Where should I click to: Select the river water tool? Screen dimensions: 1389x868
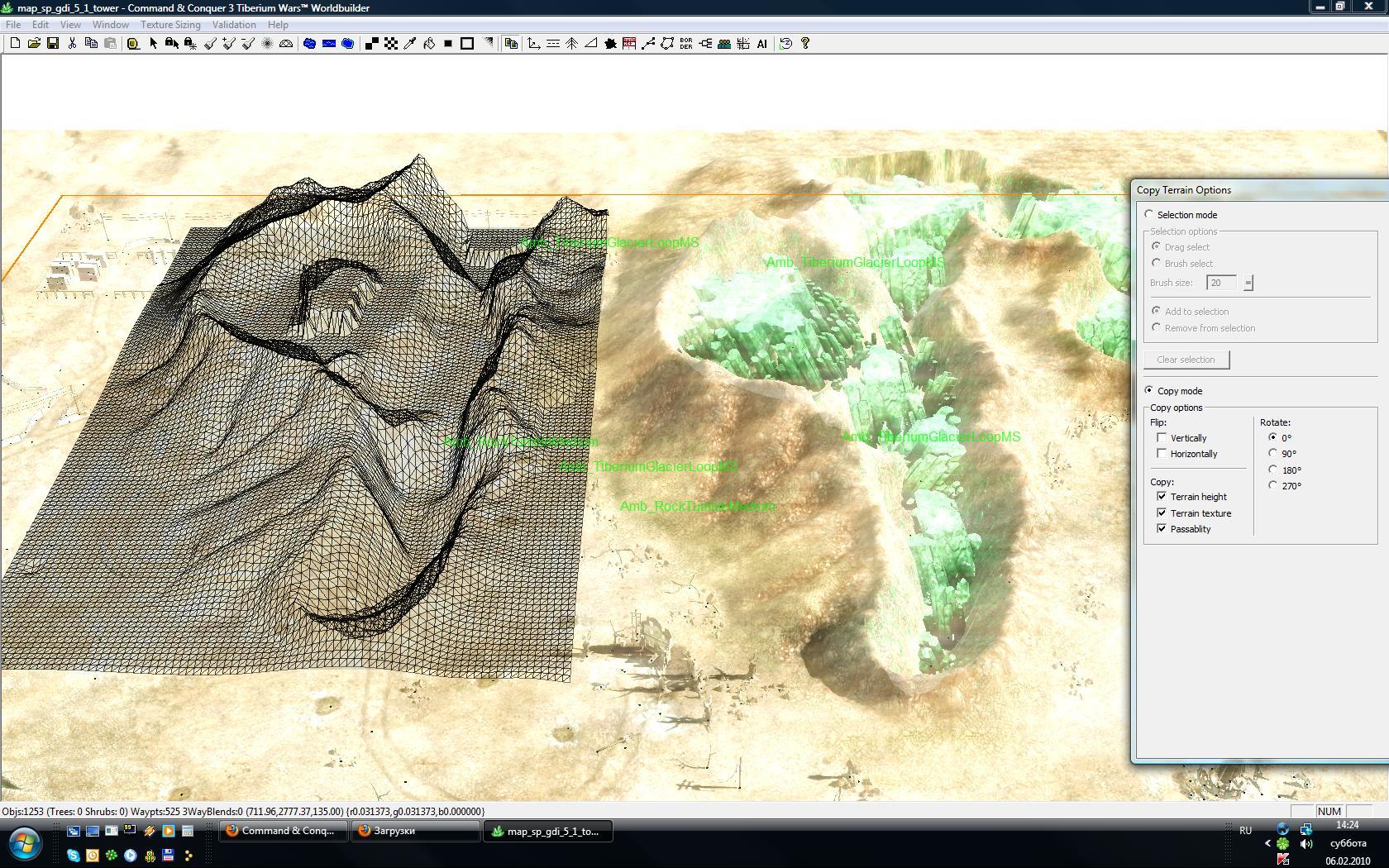pos(328,43)
